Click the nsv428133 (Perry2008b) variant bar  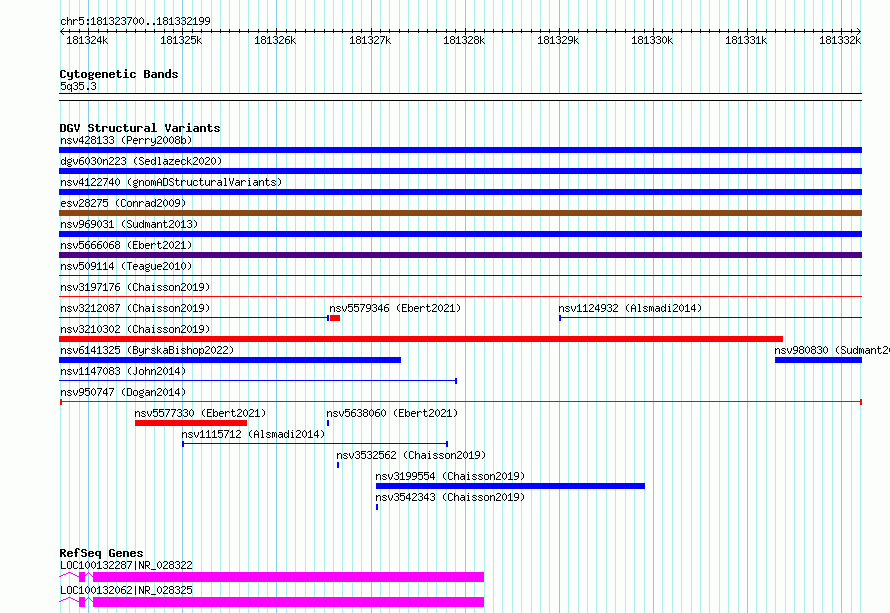460,150
